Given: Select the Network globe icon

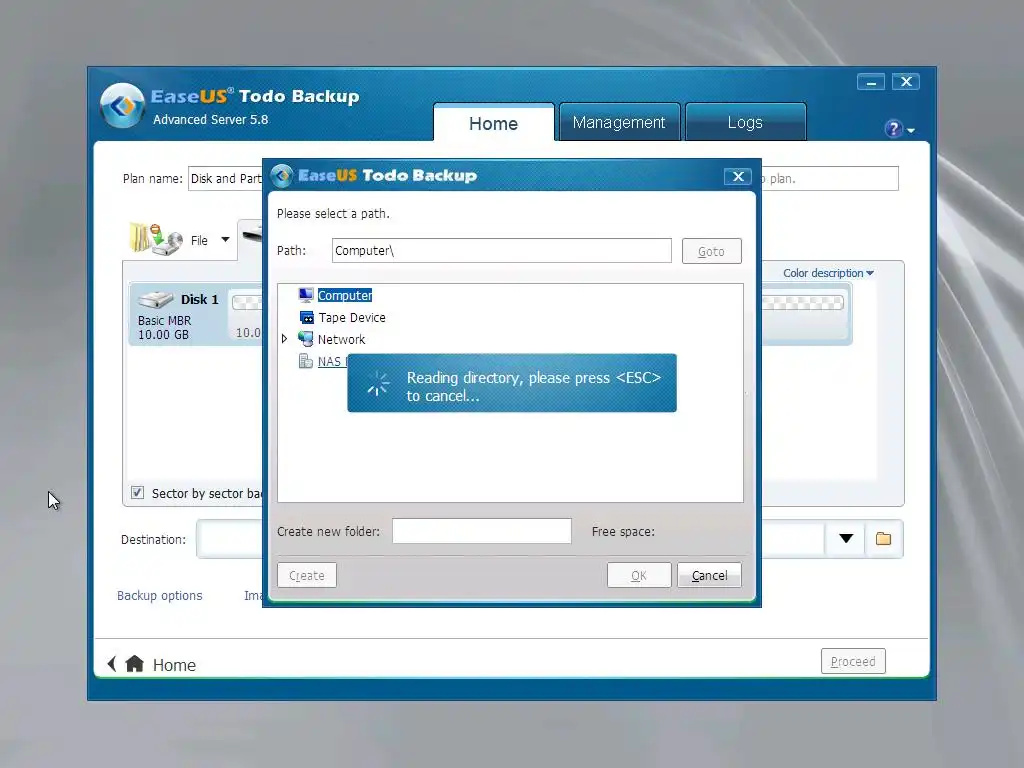Looking at the screenshot, I should tap(306, 339).
